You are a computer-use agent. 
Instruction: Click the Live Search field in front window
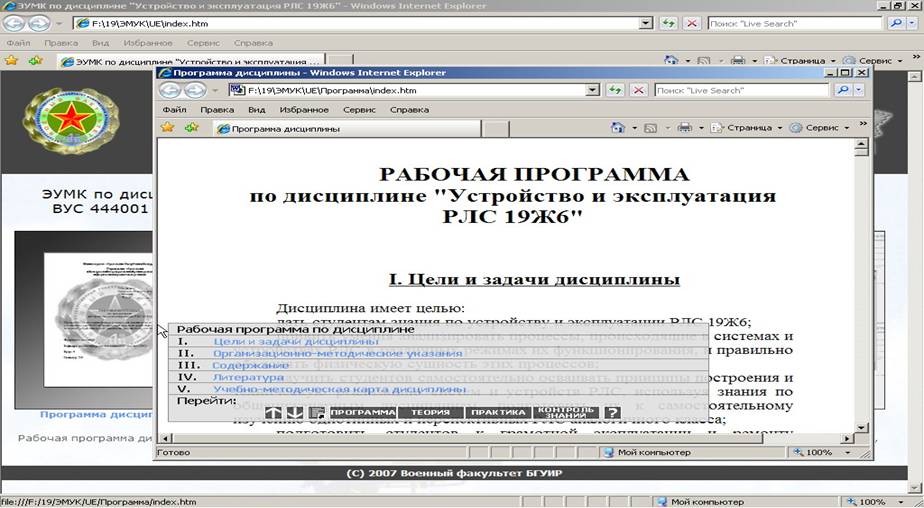pos(741,90)
